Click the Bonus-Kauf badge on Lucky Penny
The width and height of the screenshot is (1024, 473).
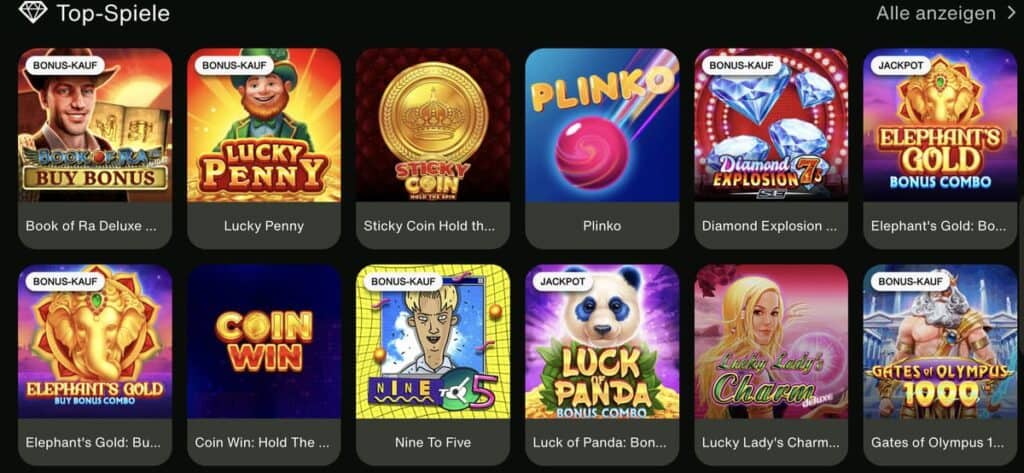click(x=234, y=65)
